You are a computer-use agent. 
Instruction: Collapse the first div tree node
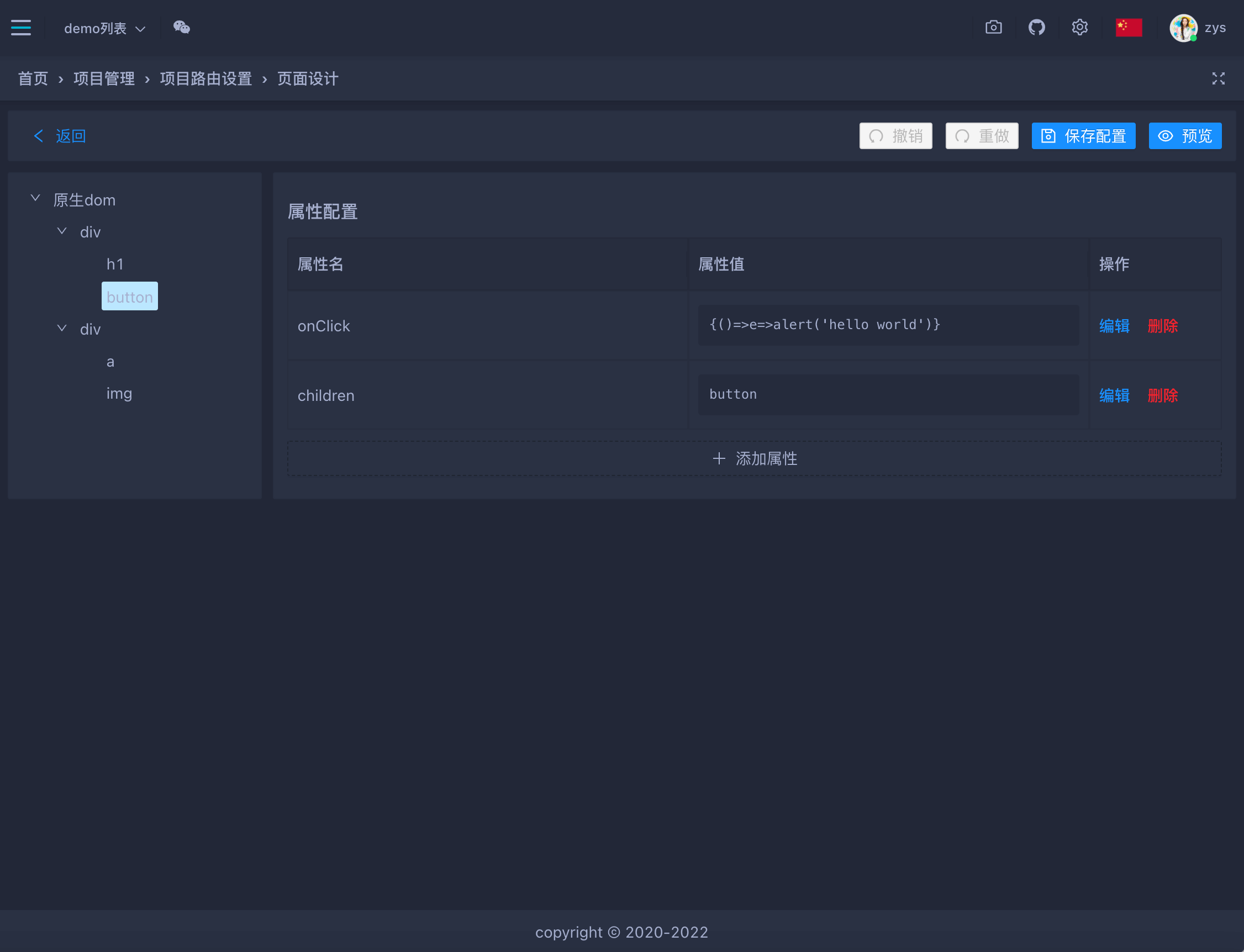click(x=62, y=231)
